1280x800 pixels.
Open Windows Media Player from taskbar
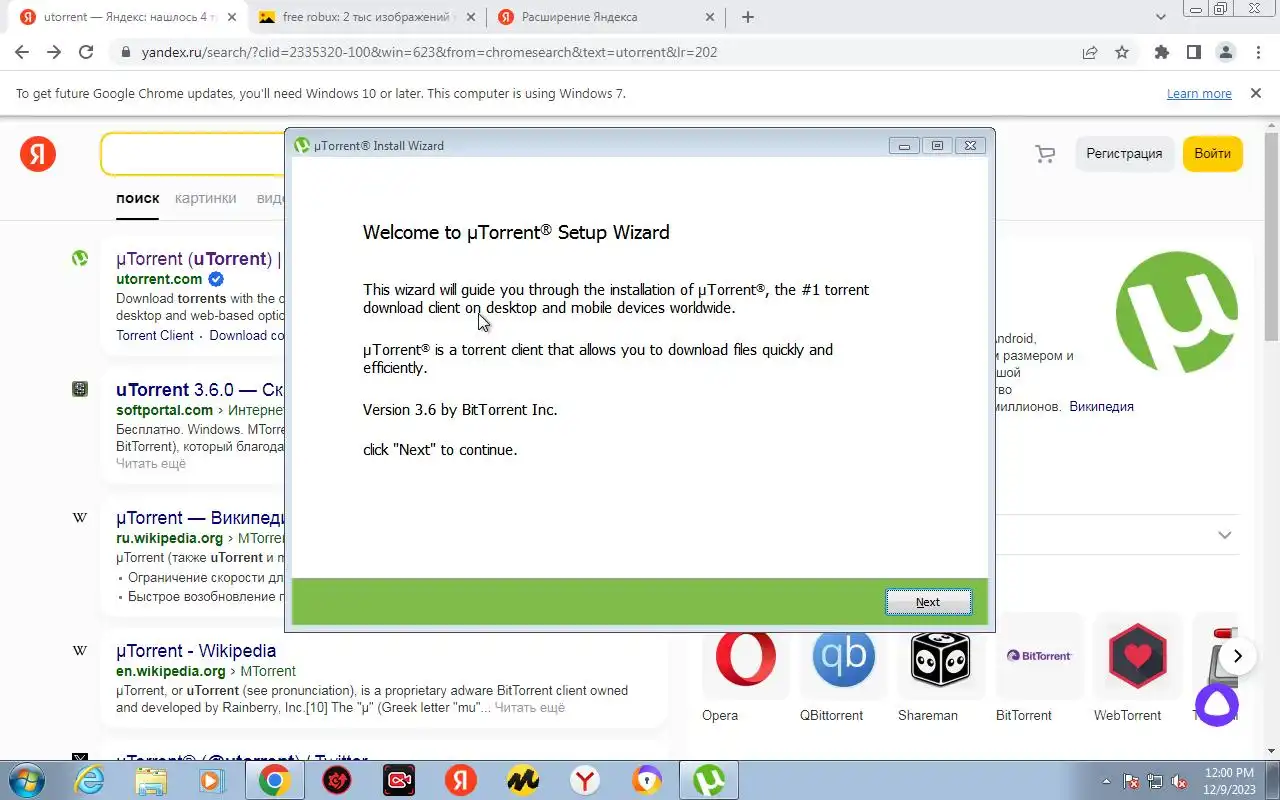tap(213, 781)
